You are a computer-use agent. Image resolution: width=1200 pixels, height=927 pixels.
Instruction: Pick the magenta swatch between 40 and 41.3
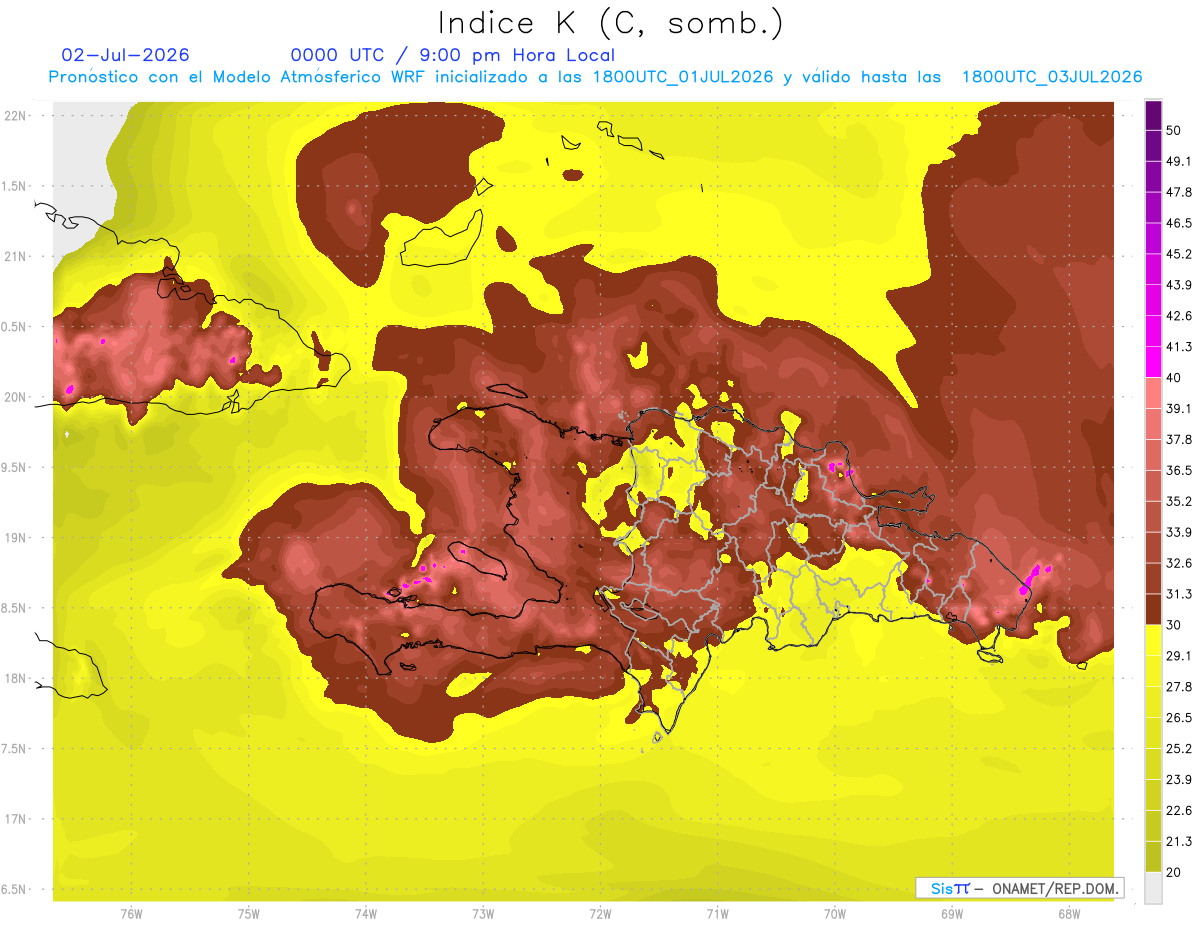(1153, 362)
